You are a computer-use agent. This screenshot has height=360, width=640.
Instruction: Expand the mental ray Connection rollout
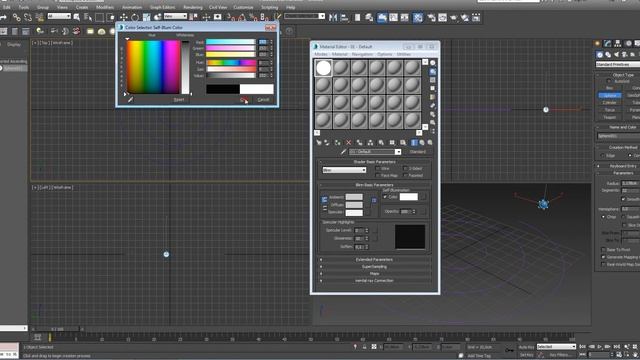374,280
